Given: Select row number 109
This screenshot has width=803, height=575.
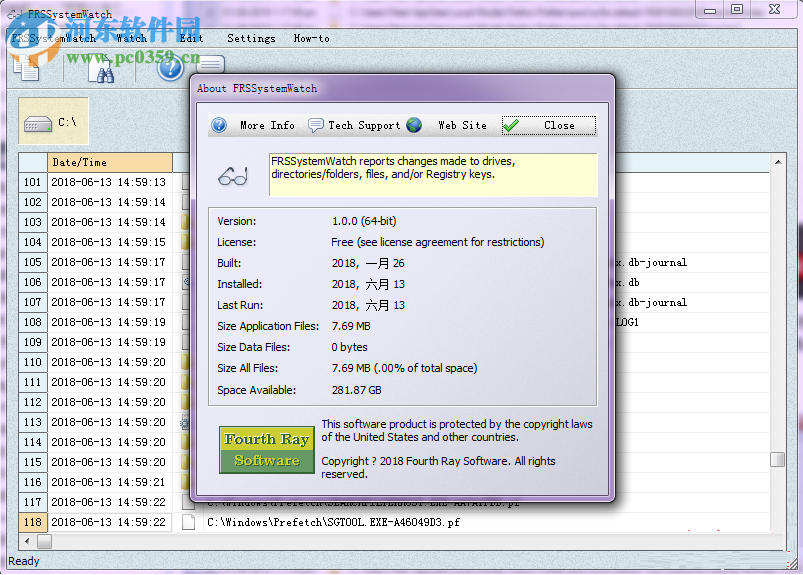Looking at the screenshot, I should point(33,342).
